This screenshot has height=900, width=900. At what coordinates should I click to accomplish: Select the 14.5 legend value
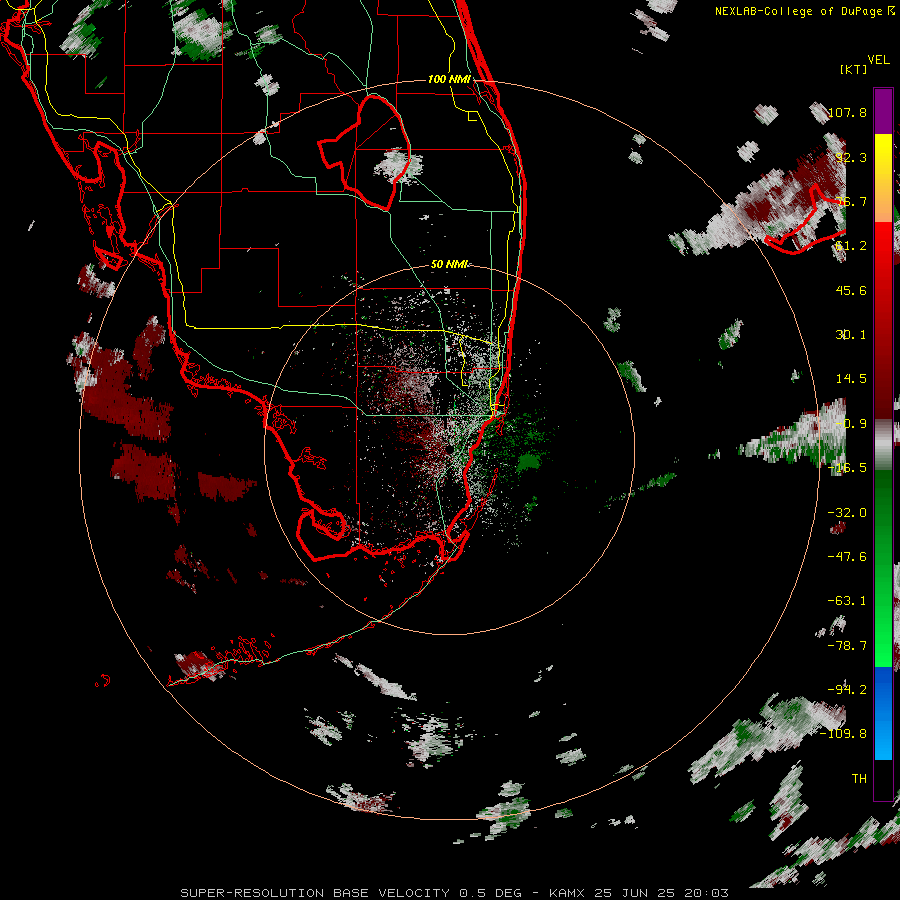pyautogui.click(x=851, y=379)
